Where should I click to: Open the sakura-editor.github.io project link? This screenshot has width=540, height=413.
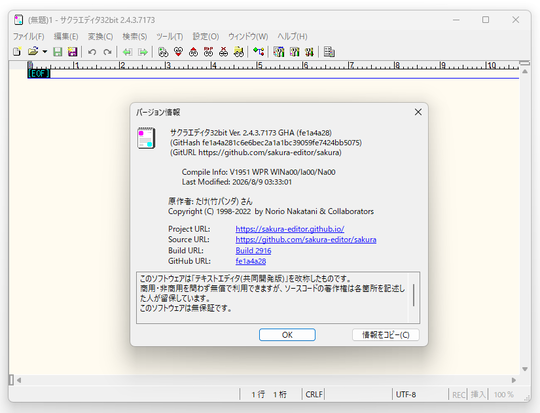[x=290, y=229]
